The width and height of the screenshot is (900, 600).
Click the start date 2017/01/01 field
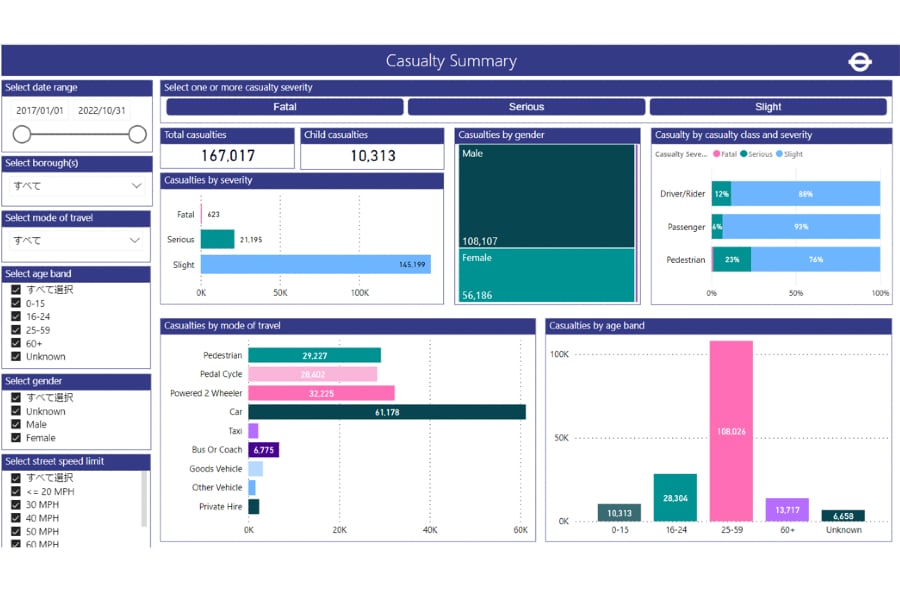[41, 111]
